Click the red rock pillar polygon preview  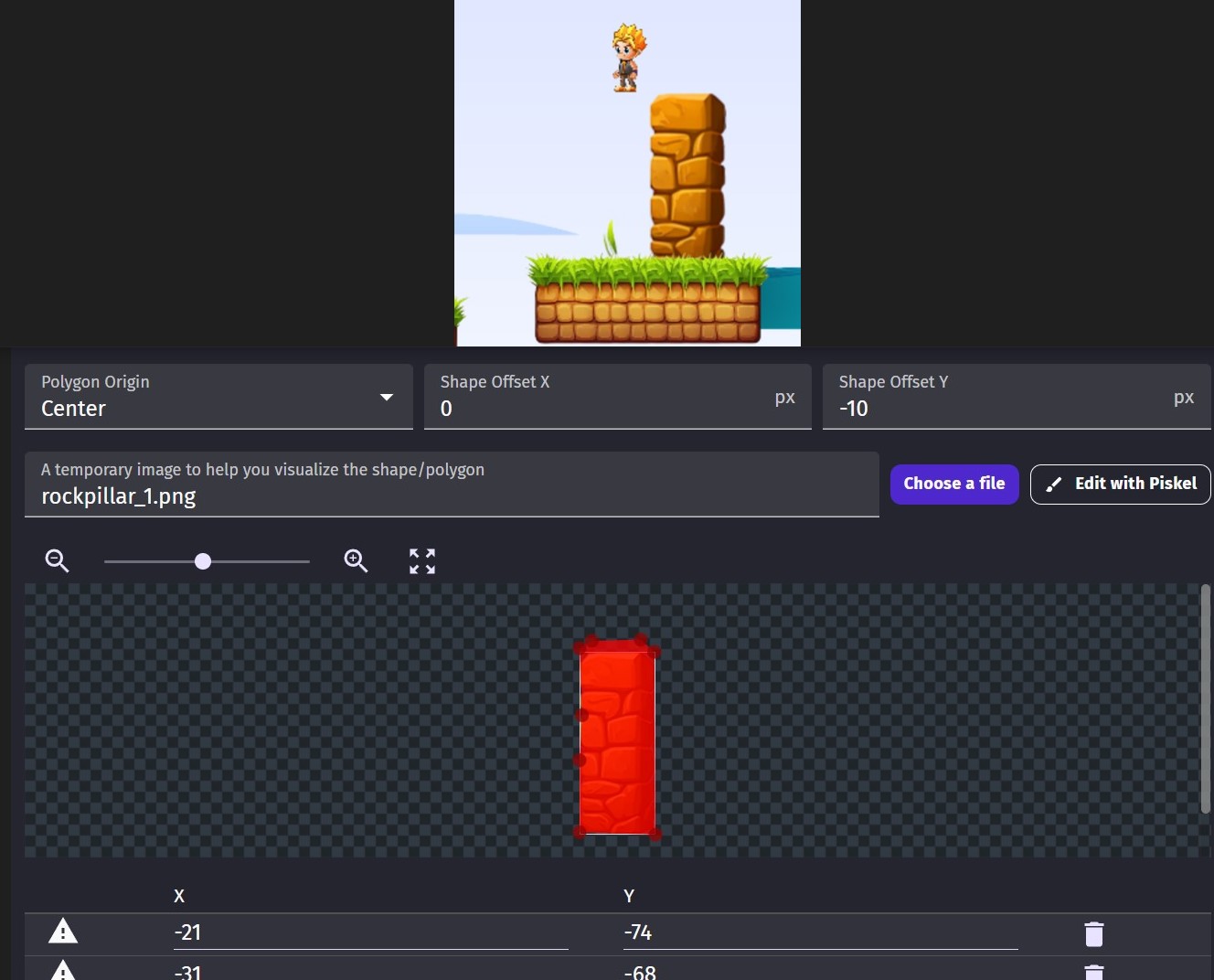click(618, 737)
